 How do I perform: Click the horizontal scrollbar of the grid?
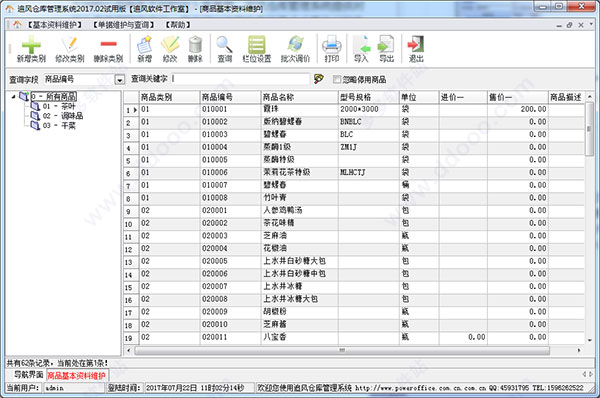(342, 350)
